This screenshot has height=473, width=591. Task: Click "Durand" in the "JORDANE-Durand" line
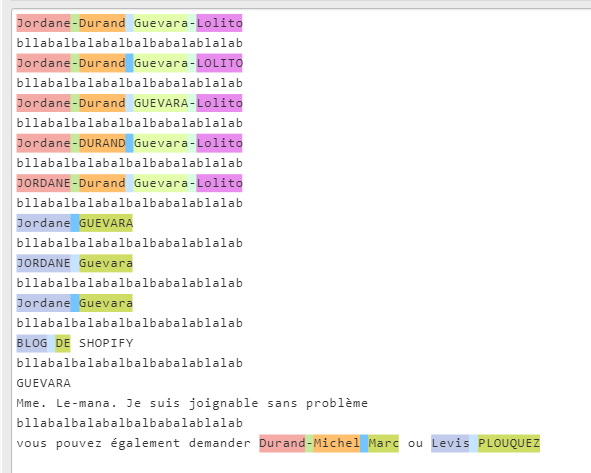[x=102, y=183]
